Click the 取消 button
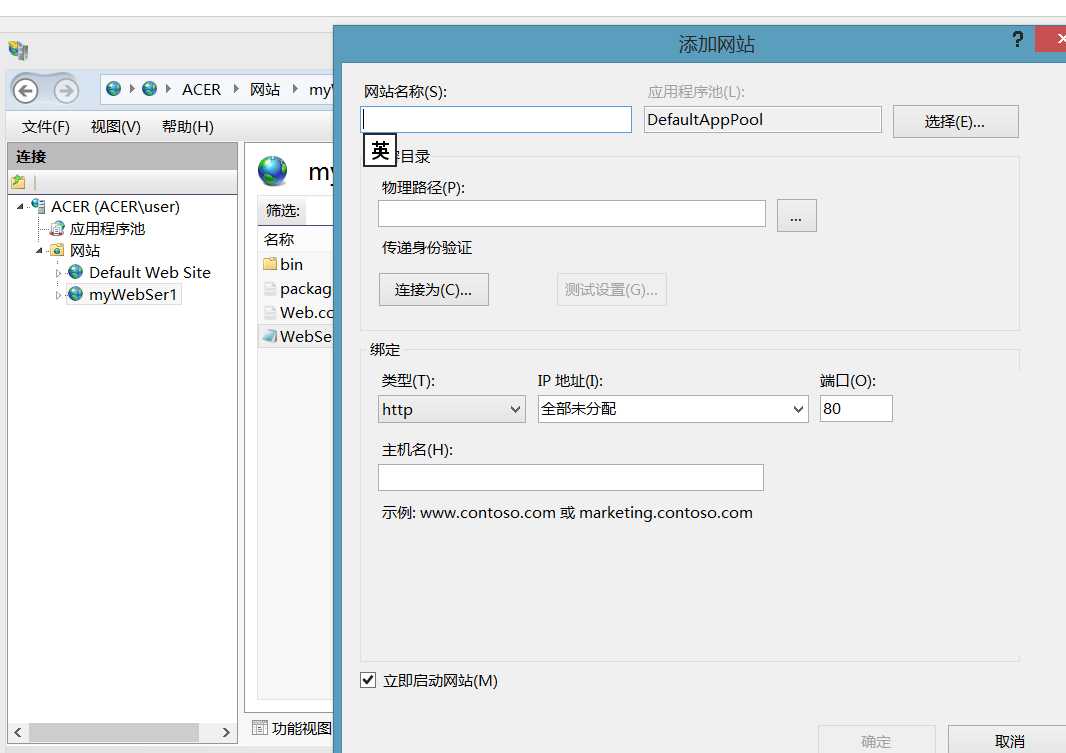The width and height of the screenshot is (1066, 753). (x=1008, y=740)
